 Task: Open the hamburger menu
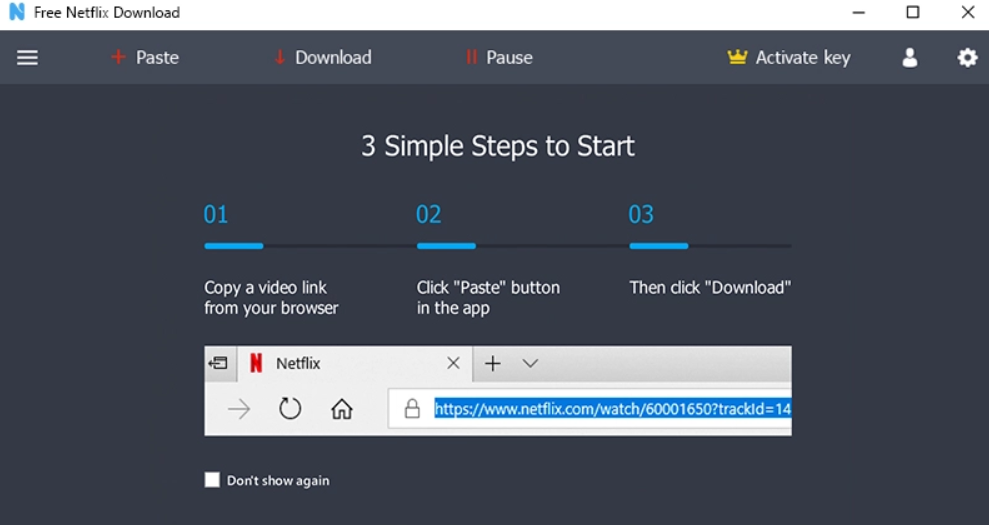coord(27,58)
